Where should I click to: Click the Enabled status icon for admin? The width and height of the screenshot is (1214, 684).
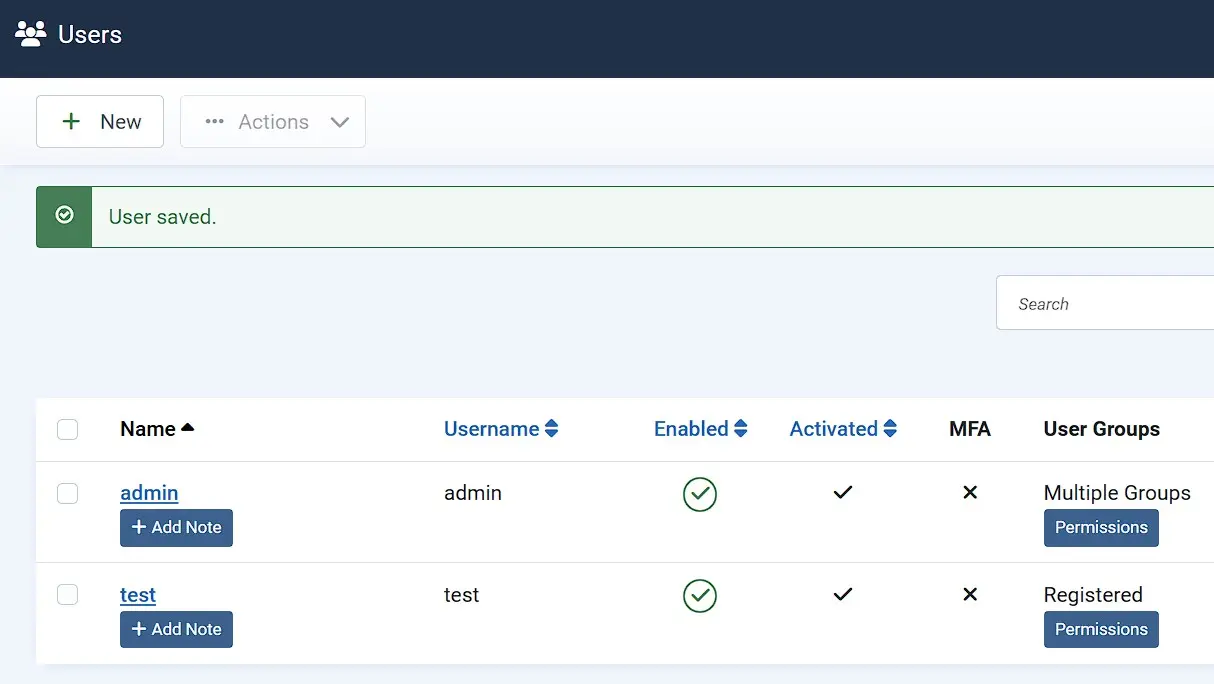tap(700, 494)
